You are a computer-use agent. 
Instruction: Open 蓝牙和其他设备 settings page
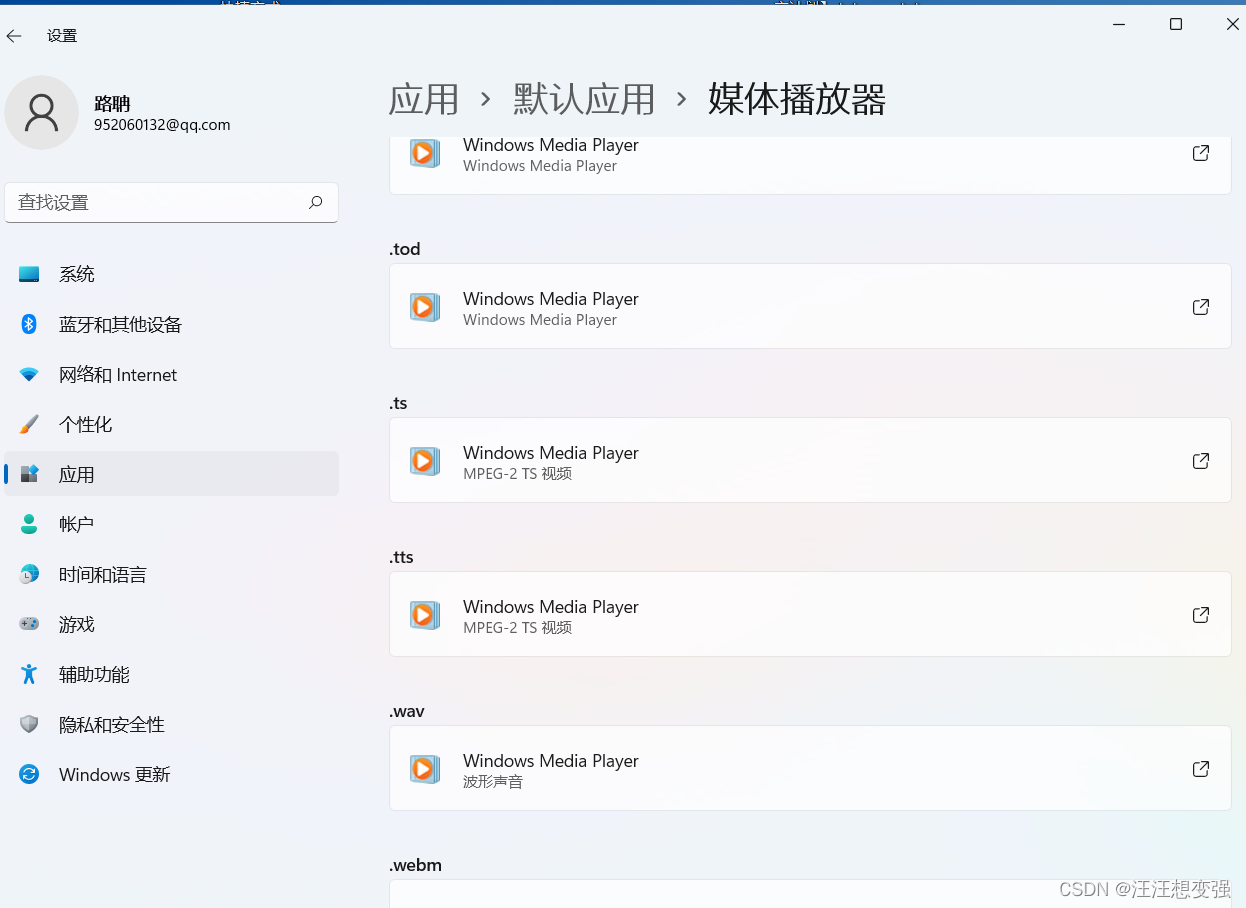pos(172,324)
